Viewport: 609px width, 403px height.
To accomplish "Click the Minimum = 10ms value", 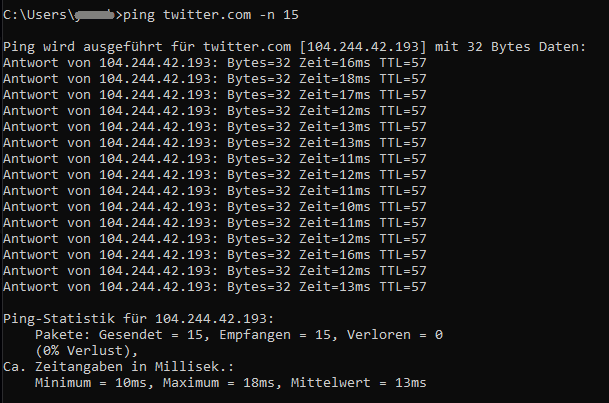I will 91,383.
